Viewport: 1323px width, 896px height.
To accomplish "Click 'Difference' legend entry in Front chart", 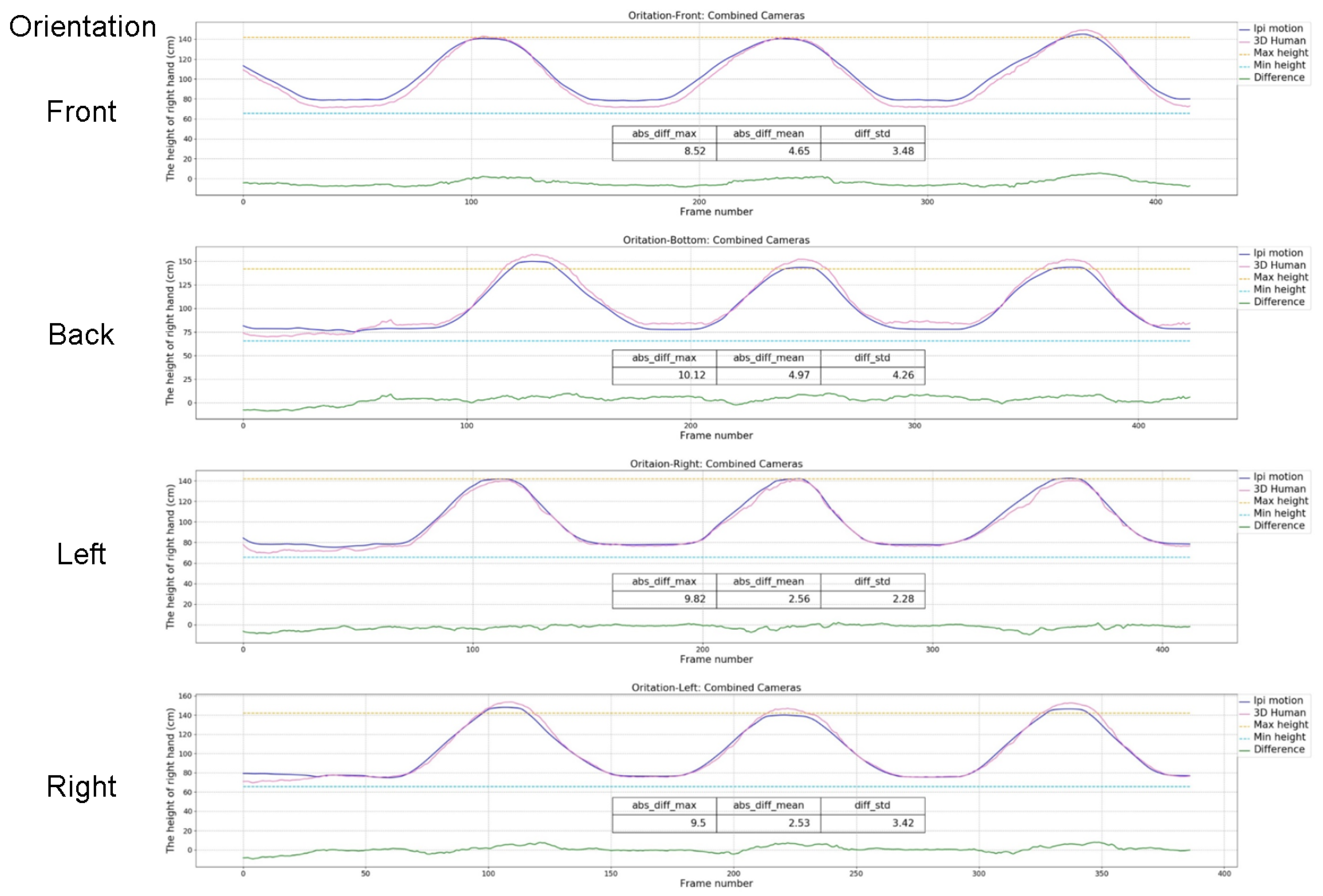I will [x=1278, y=78].
